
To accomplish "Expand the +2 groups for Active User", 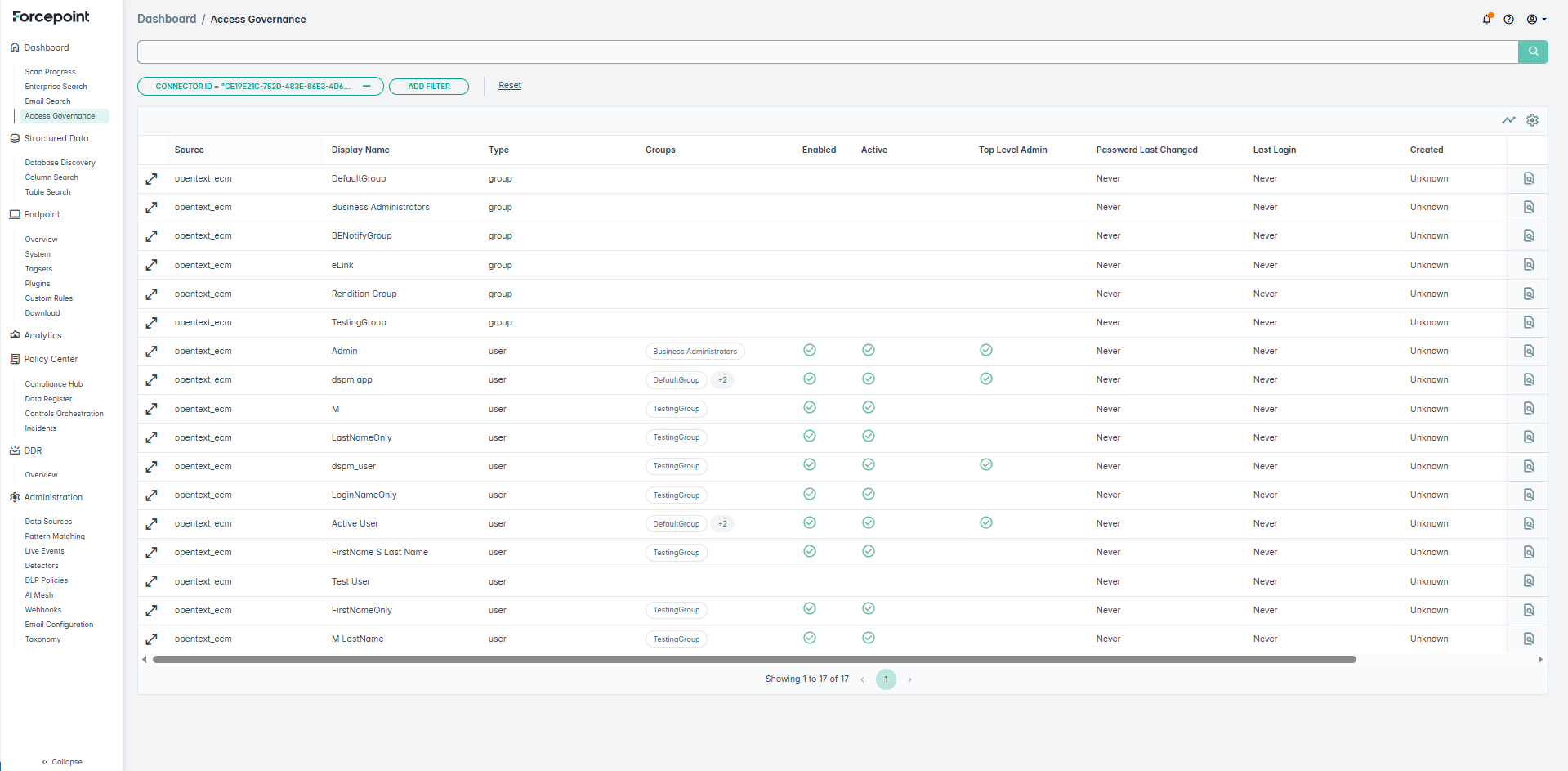I will point(722,524).
